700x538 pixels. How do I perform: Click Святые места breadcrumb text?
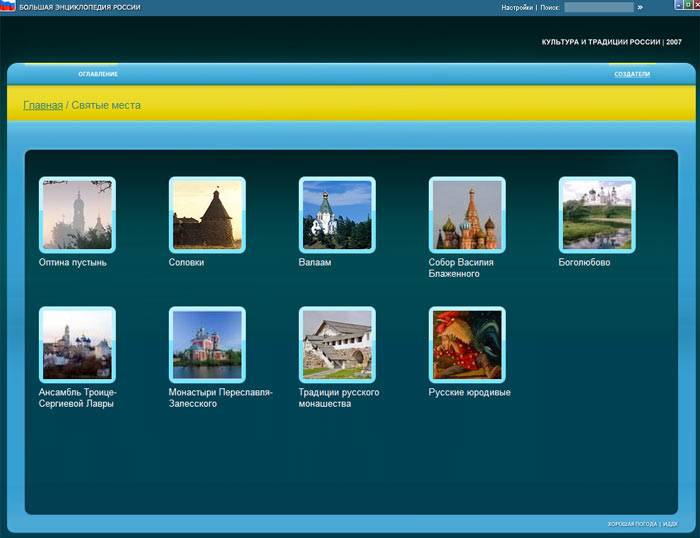coord(106,105)
